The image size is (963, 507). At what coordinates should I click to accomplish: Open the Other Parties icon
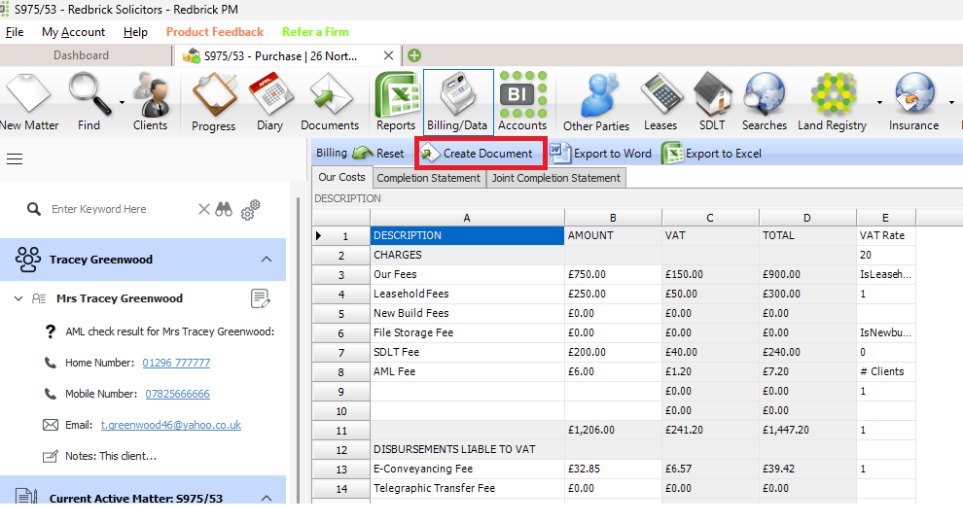(x=596, y=101)
